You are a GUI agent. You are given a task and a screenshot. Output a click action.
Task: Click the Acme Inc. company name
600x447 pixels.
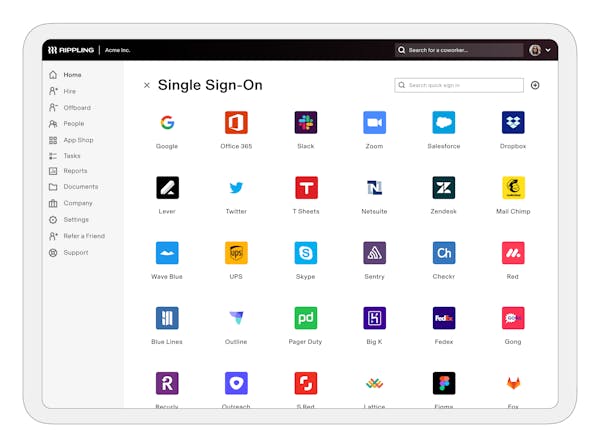click(x=117, y=50)
